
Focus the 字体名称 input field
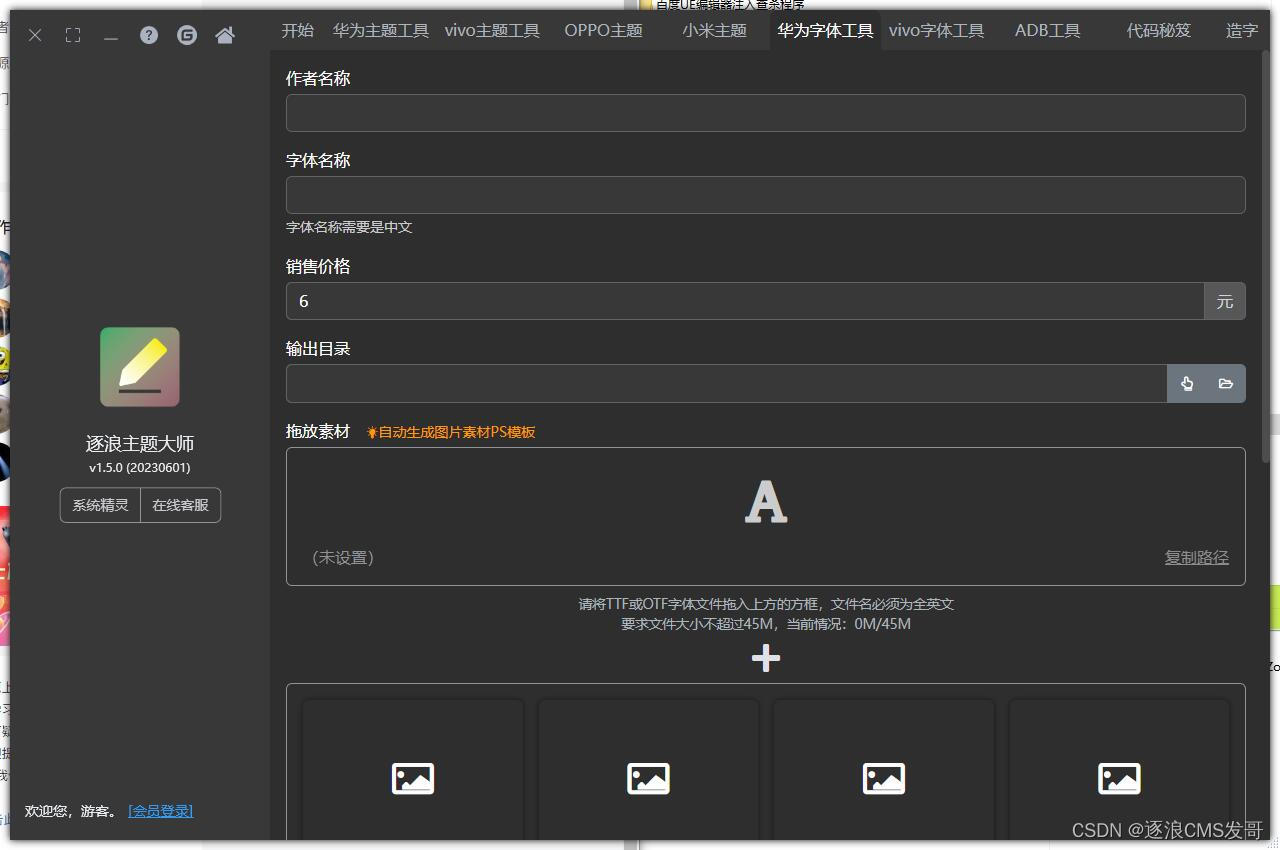pos(765,195)
